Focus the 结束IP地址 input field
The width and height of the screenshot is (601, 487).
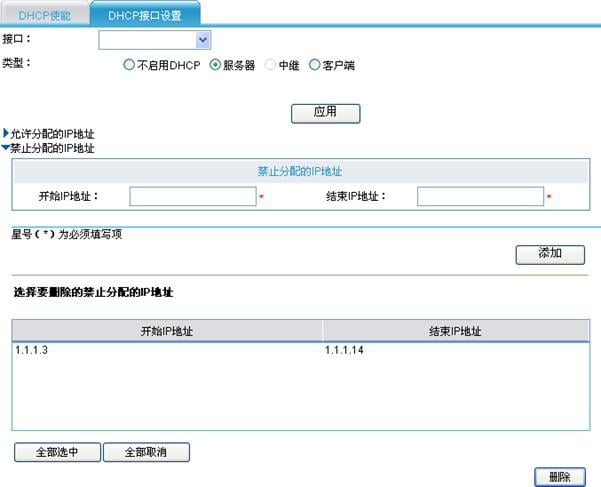(x=480, y=196)
